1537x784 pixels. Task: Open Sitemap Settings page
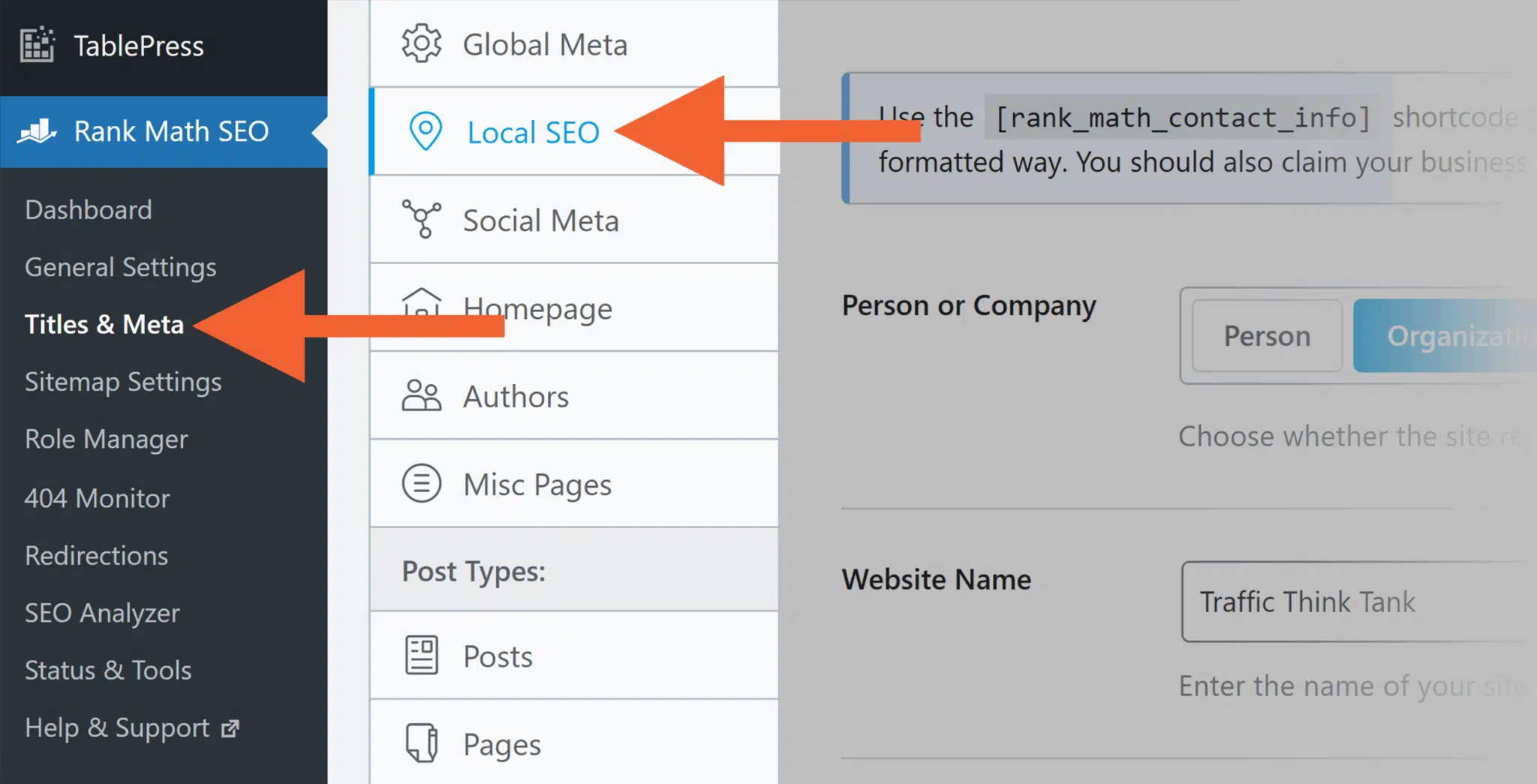coord(123,382)
